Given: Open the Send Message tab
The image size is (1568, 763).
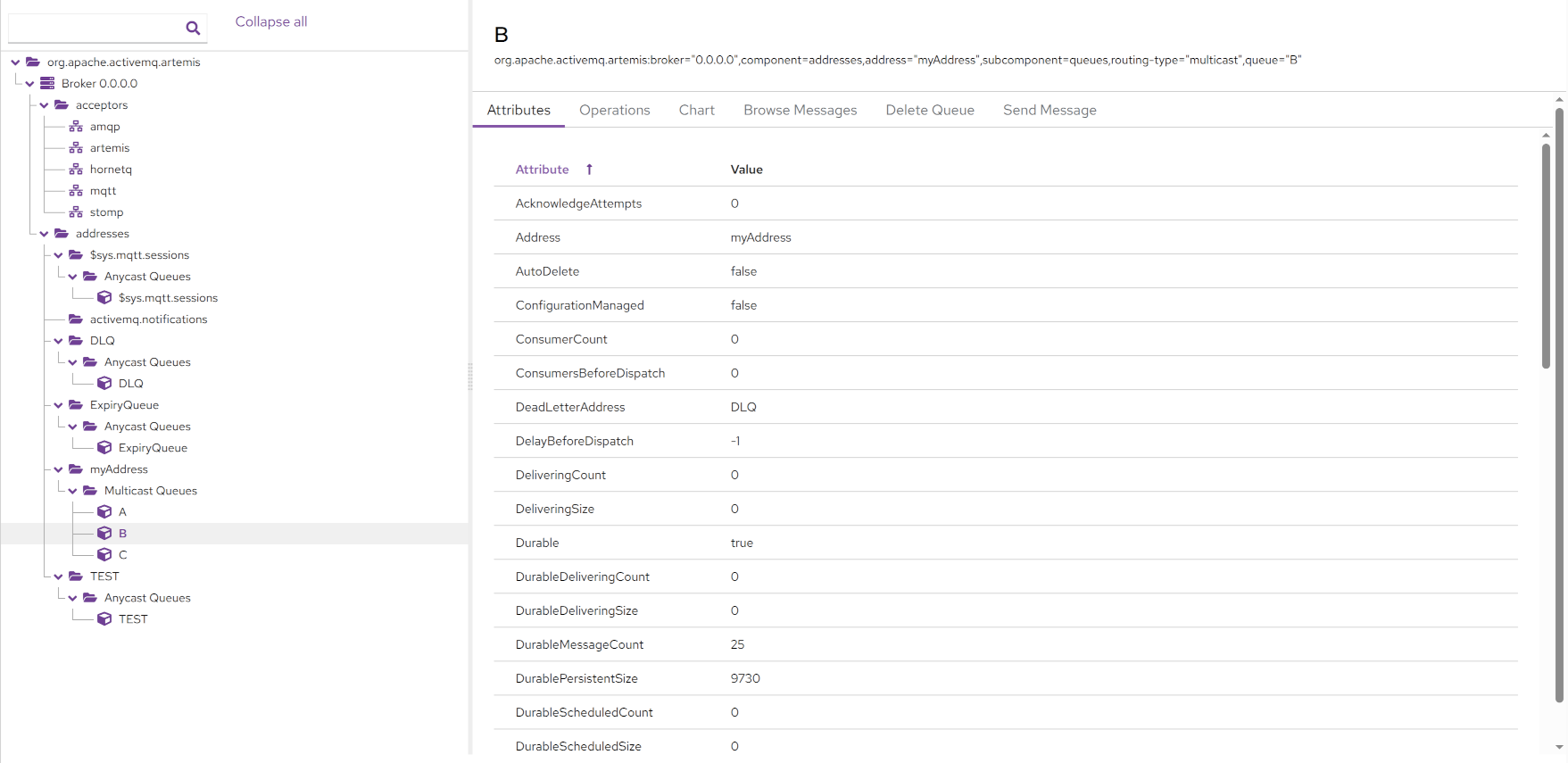Looking at the screenshot, I should 1049,110.
